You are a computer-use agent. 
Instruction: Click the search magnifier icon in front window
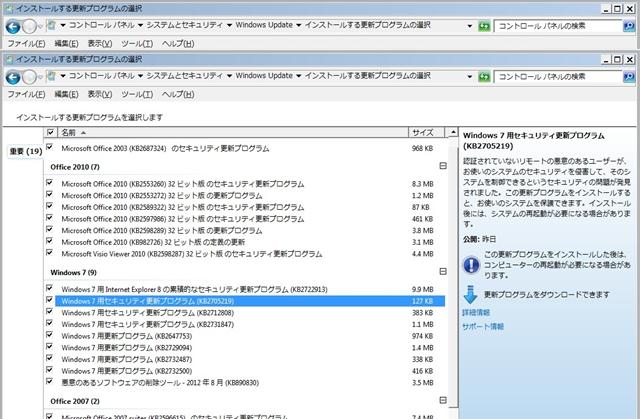pyautogui.click(x=629, y=77)
